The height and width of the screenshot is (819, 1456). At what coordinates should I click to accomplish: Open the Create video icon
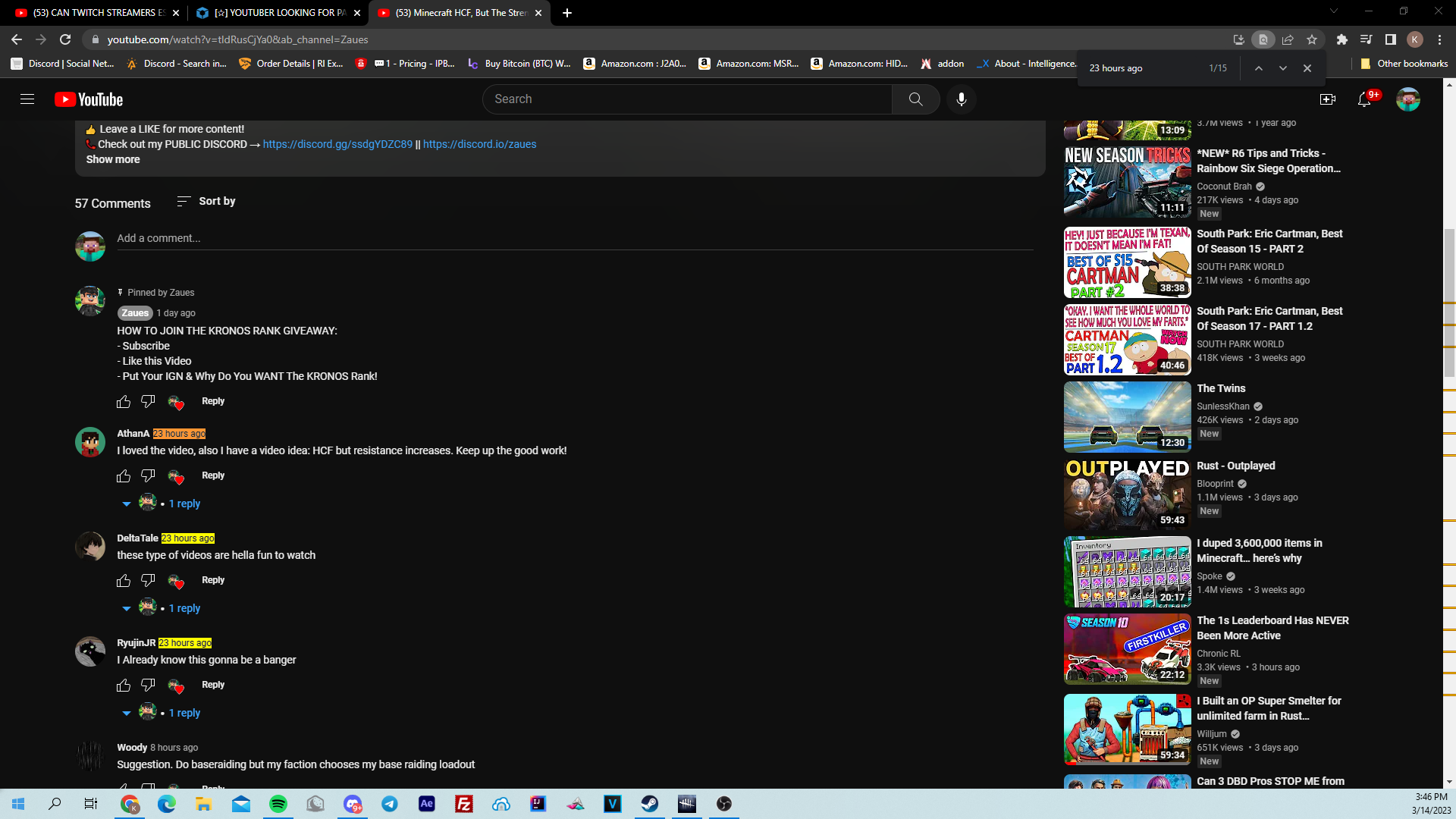coord(1327,99)
